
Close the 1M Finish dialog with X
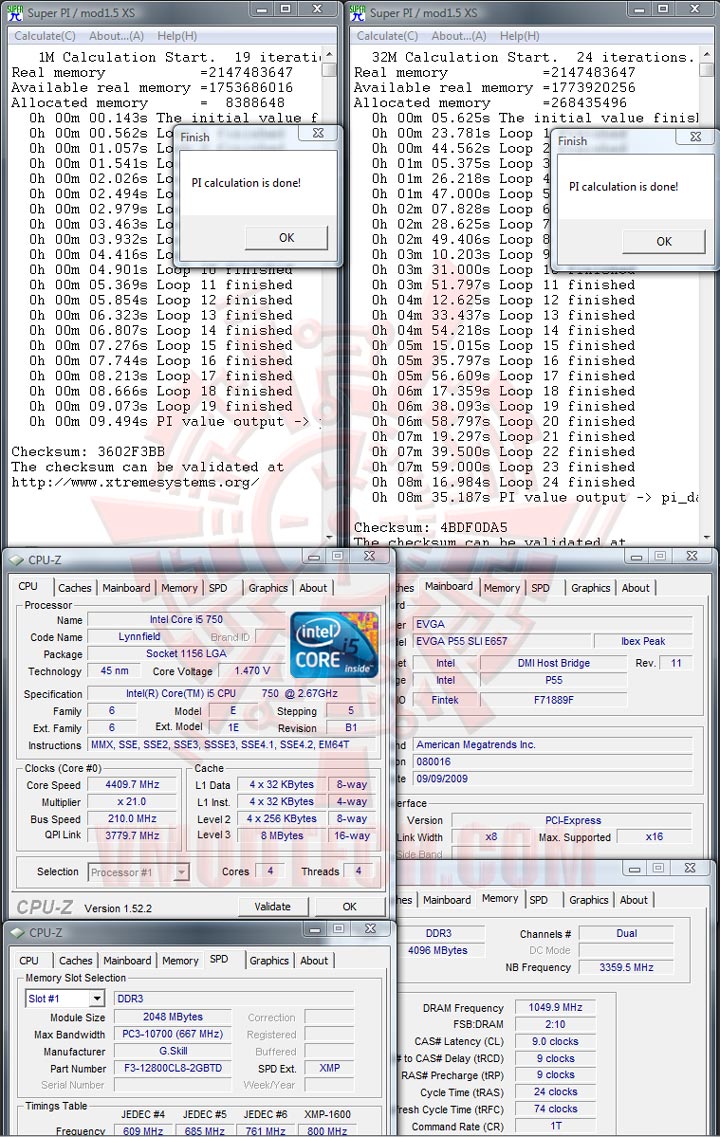coord(318,133)
